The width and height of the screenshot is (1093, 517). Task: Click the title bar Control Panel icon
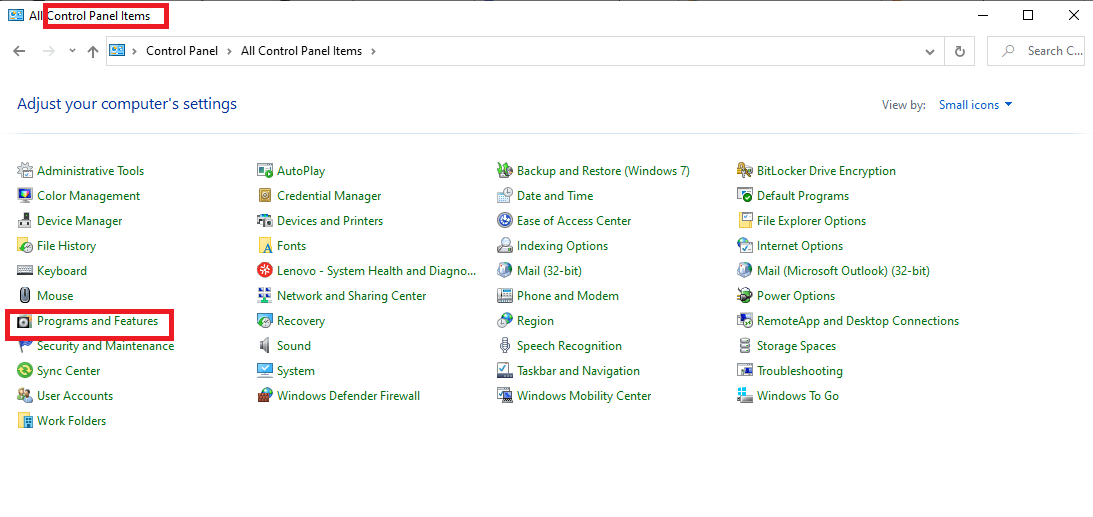pos(15,15)
